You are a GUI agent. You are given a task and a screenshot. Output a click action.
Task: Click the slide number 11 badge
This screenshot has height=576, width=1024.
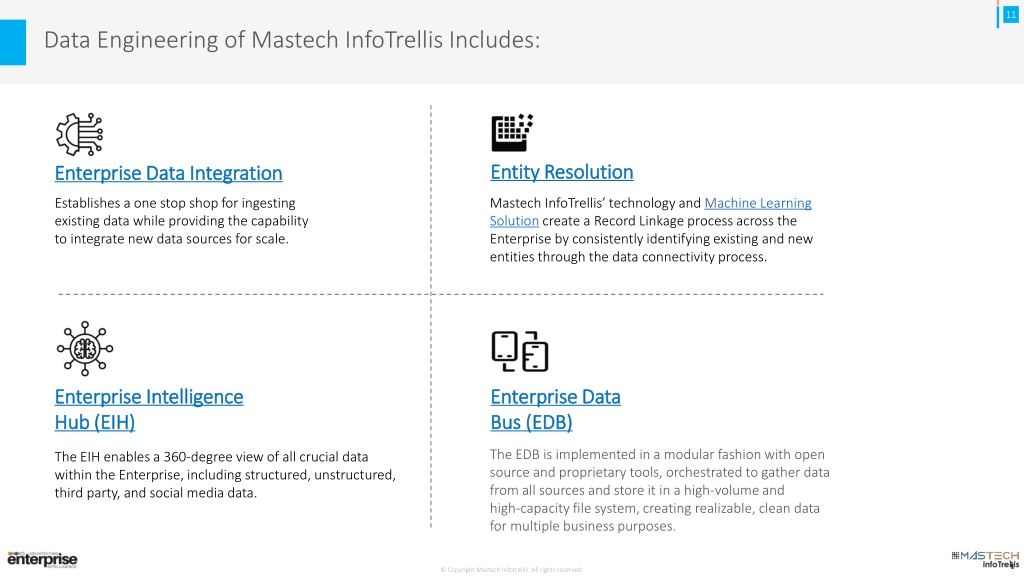pos(1010,14)
